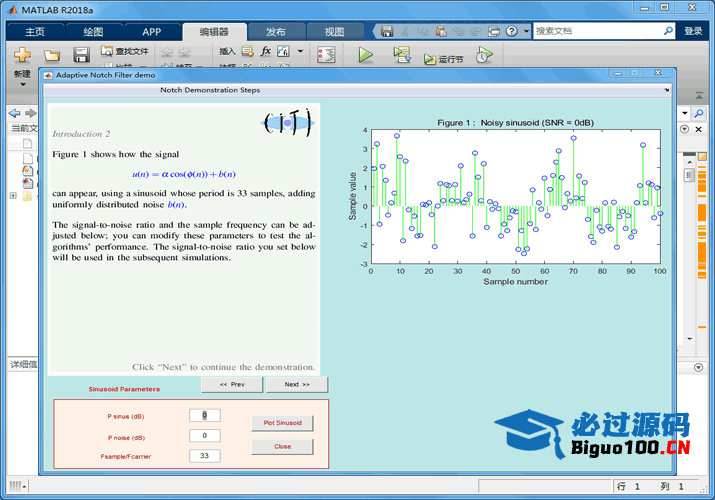
Task: Collapse the toolstrip with the up-arrow icon
Action: (x=699, y=96)
